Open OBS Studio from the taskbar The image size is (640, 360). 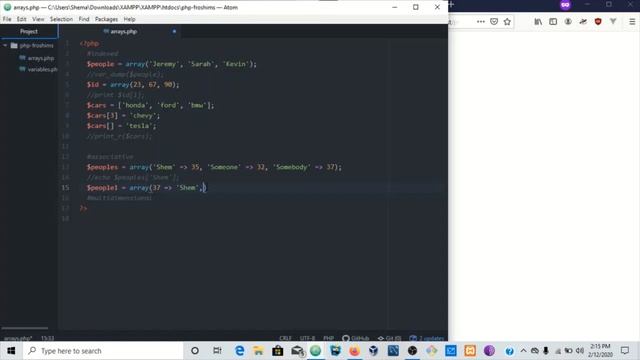tap(412, 351)
